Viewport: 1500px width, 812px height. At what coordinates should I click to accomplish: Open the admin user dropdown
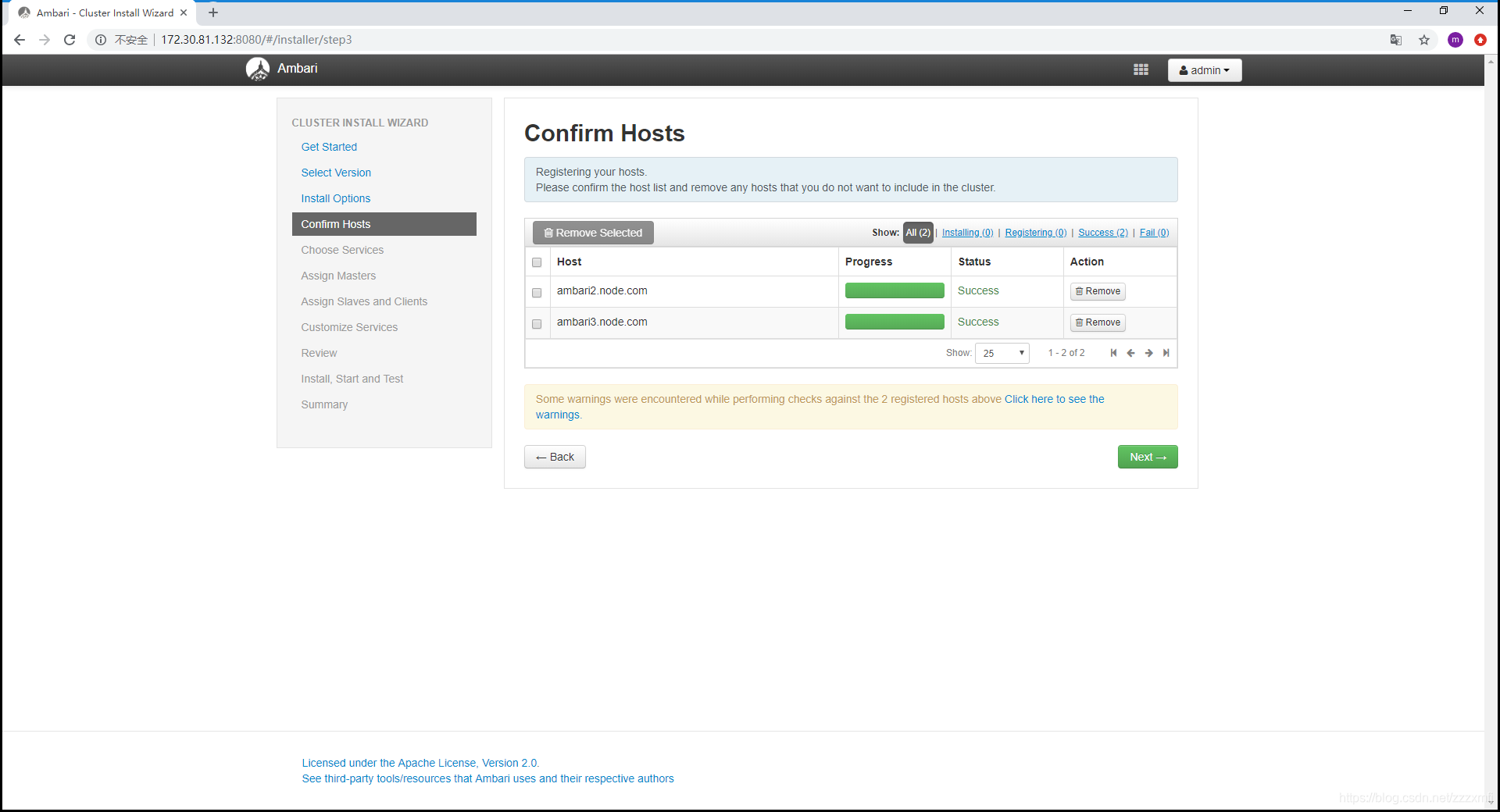pos(1204,70)
